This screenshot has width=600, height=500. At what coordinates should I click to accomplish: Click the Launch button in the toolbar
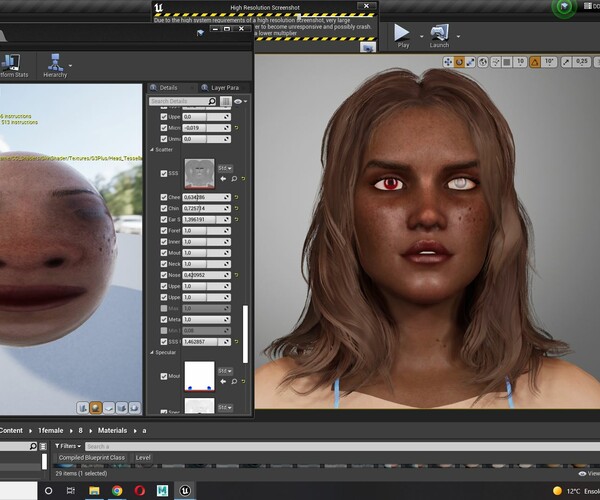tap(439, 36)
